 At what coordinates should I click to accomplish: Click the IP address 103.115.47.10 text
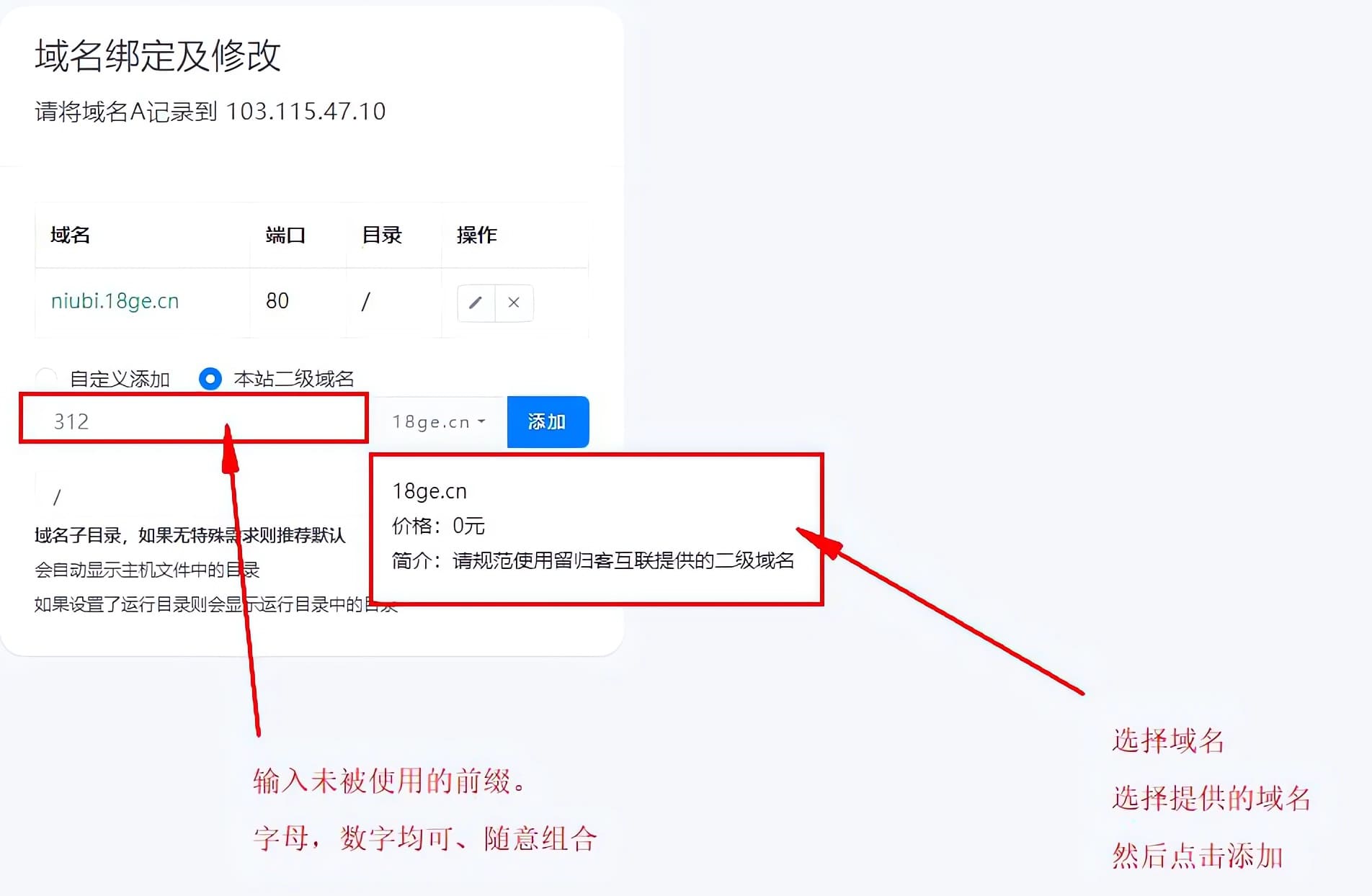pyautogui.click(x=306, y=112)
